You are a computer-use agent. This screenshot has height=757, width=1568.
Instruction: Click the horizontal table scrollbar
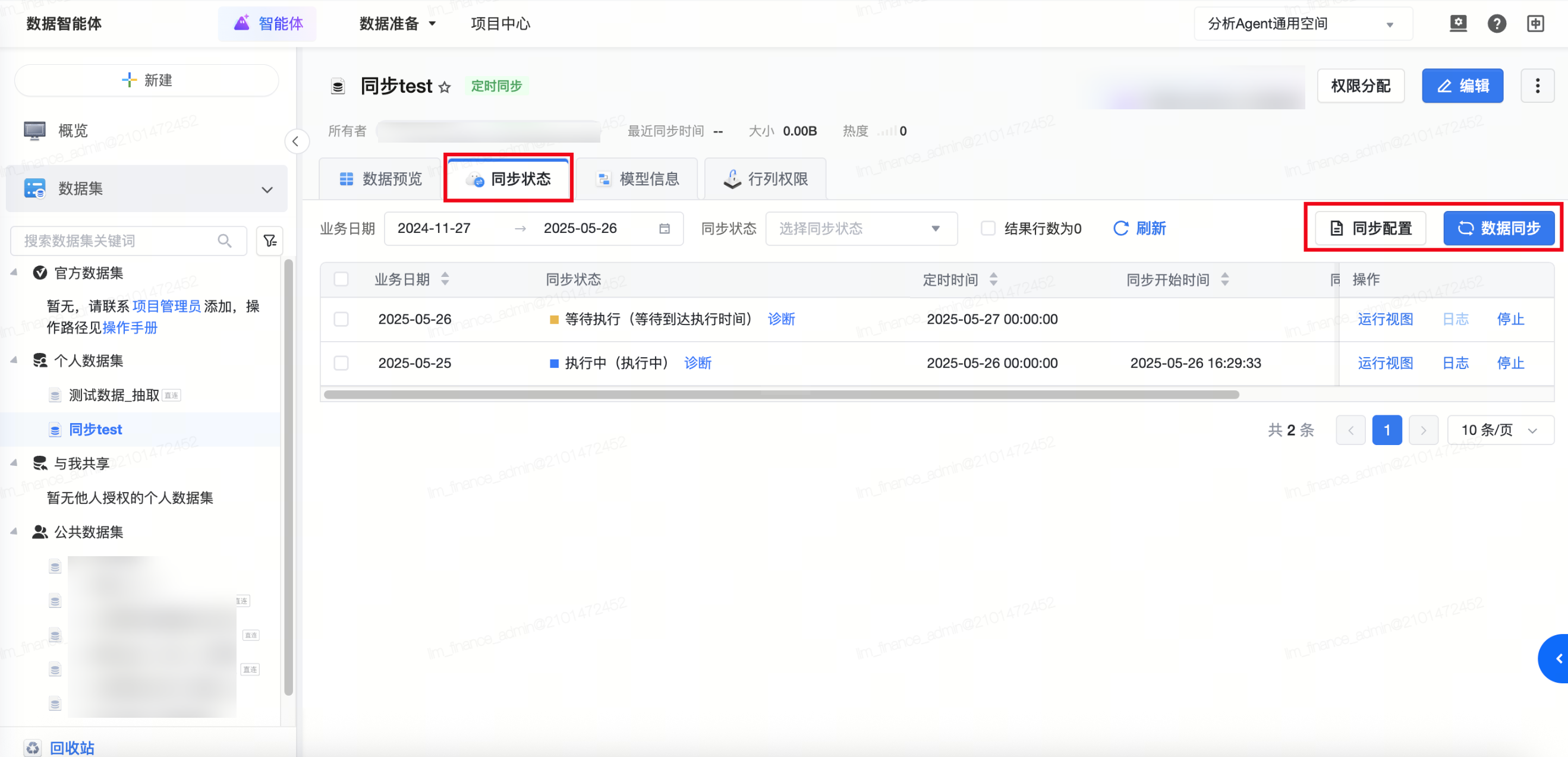click(781, 395)
